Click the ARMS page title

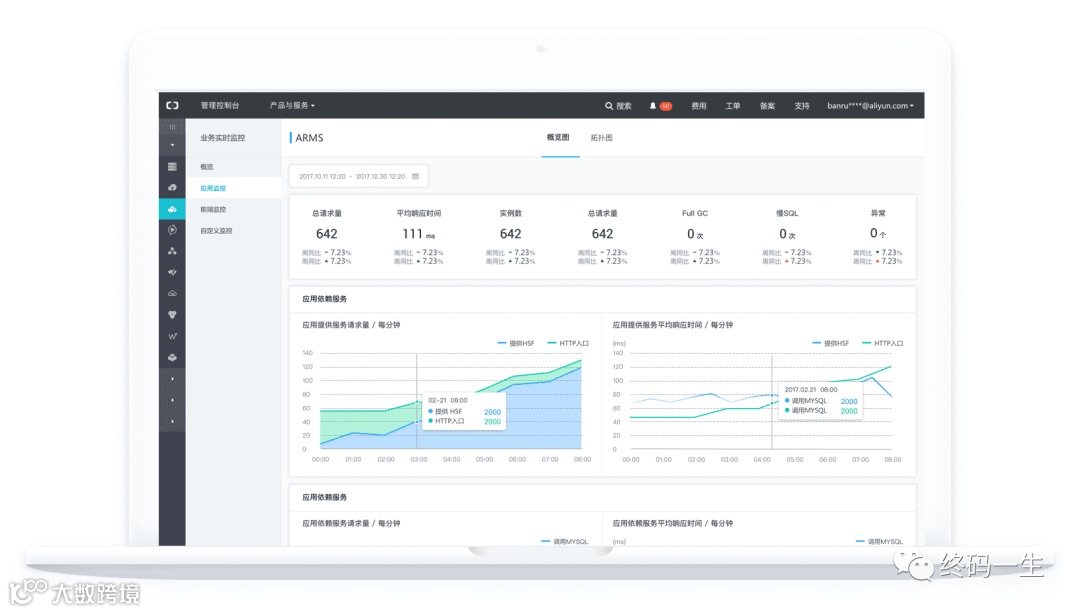tap(309, 138)
